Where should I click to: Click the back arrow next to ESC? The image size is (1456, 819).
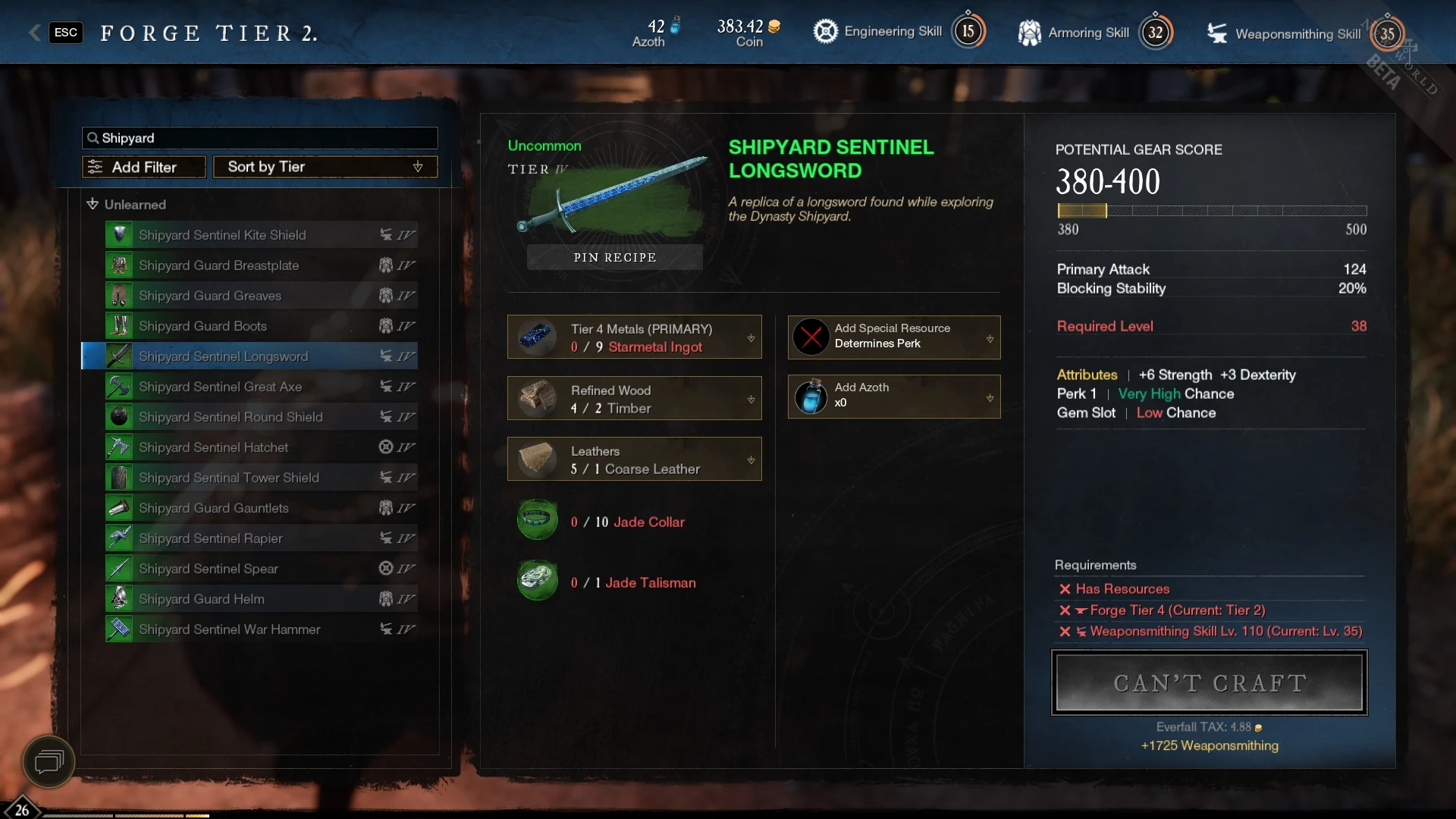click(34, 32)
